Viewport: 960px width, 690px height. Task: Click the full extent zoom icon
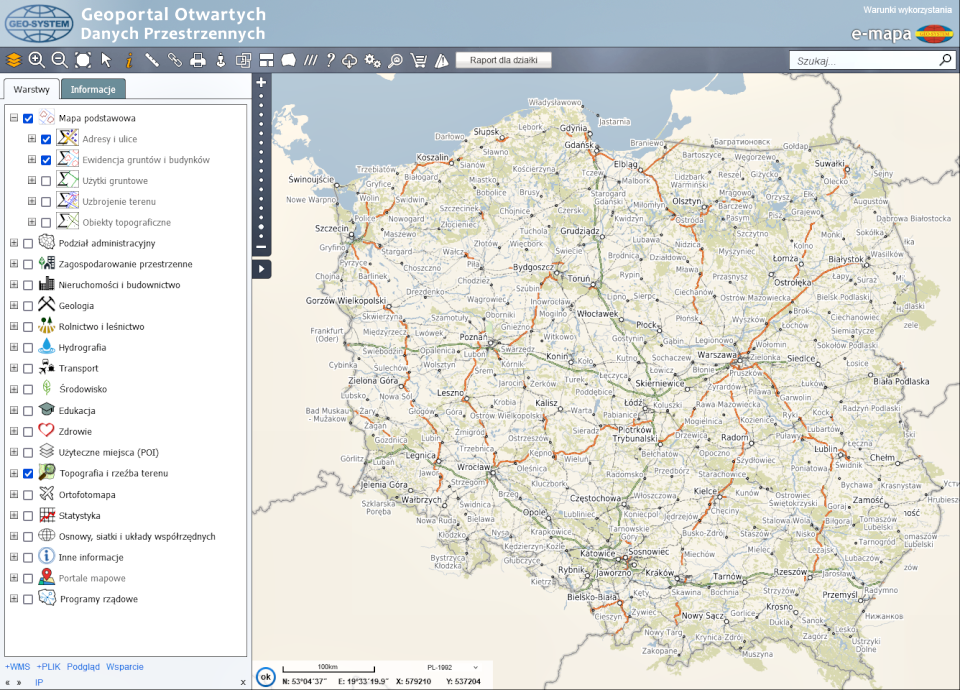tap(83, 60)
